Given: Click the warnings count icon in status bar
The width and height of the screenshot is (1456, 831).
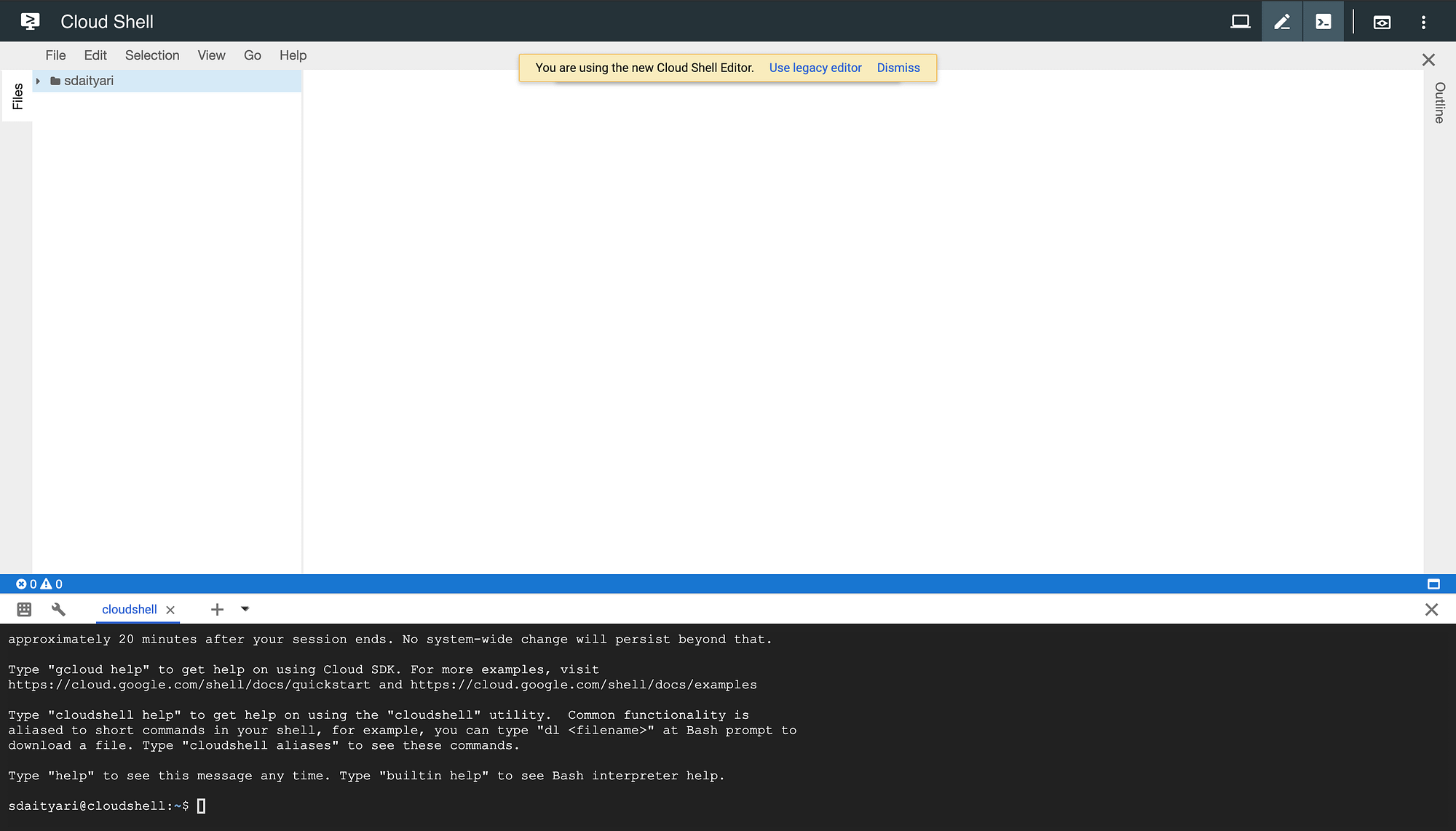Looking at the screenshot, I should click(x=51, y=584).
